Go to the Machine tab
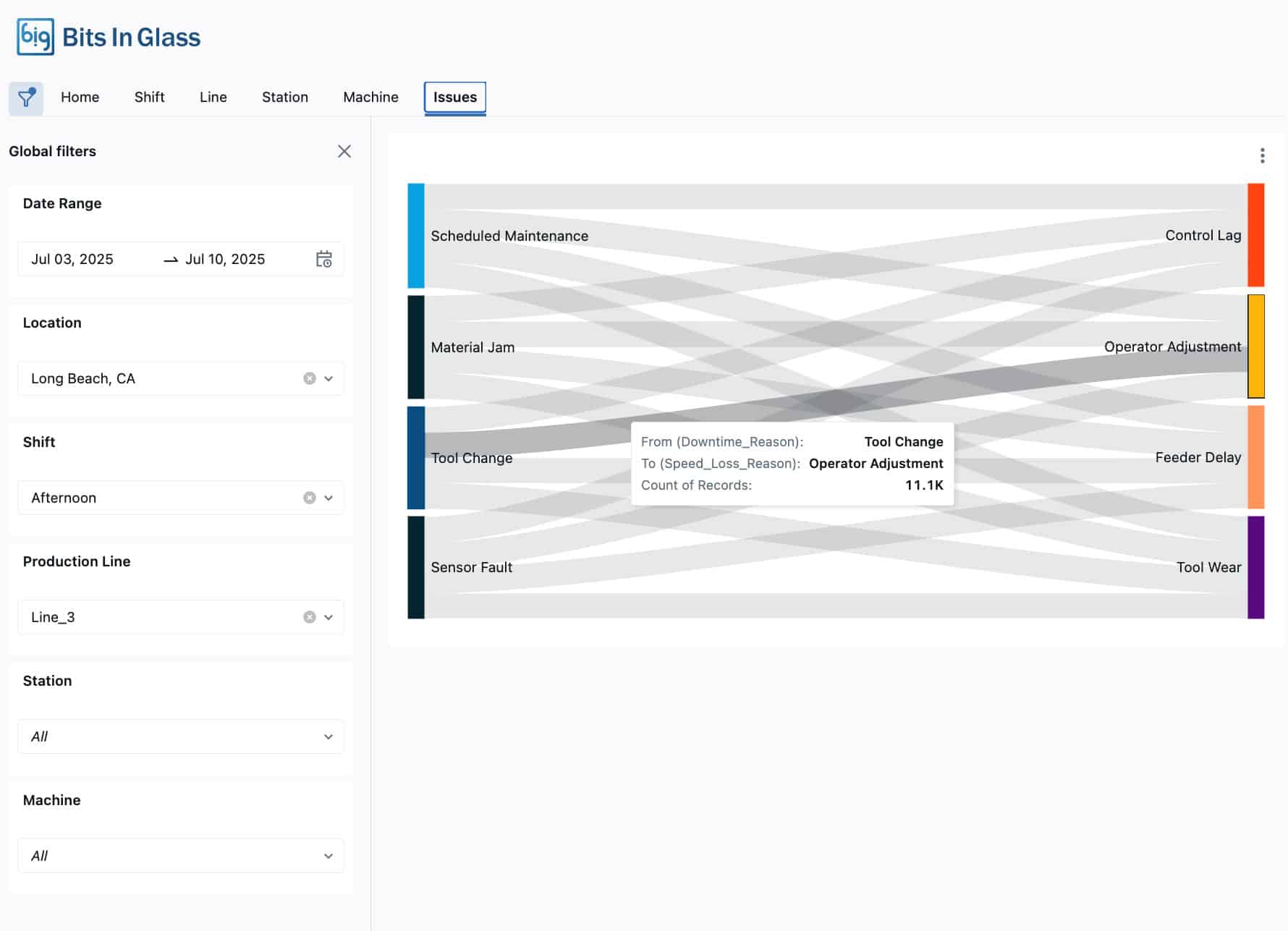1288x931 pixels. pyautogui.click(x=370, y=97)
